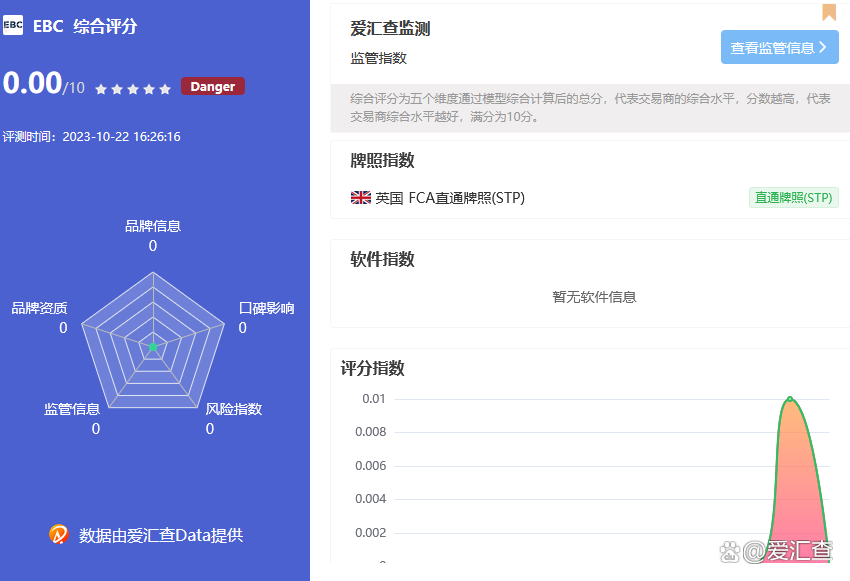Click the peak point of score chart
Screen dimensions: 850x581
pos(790,398)
